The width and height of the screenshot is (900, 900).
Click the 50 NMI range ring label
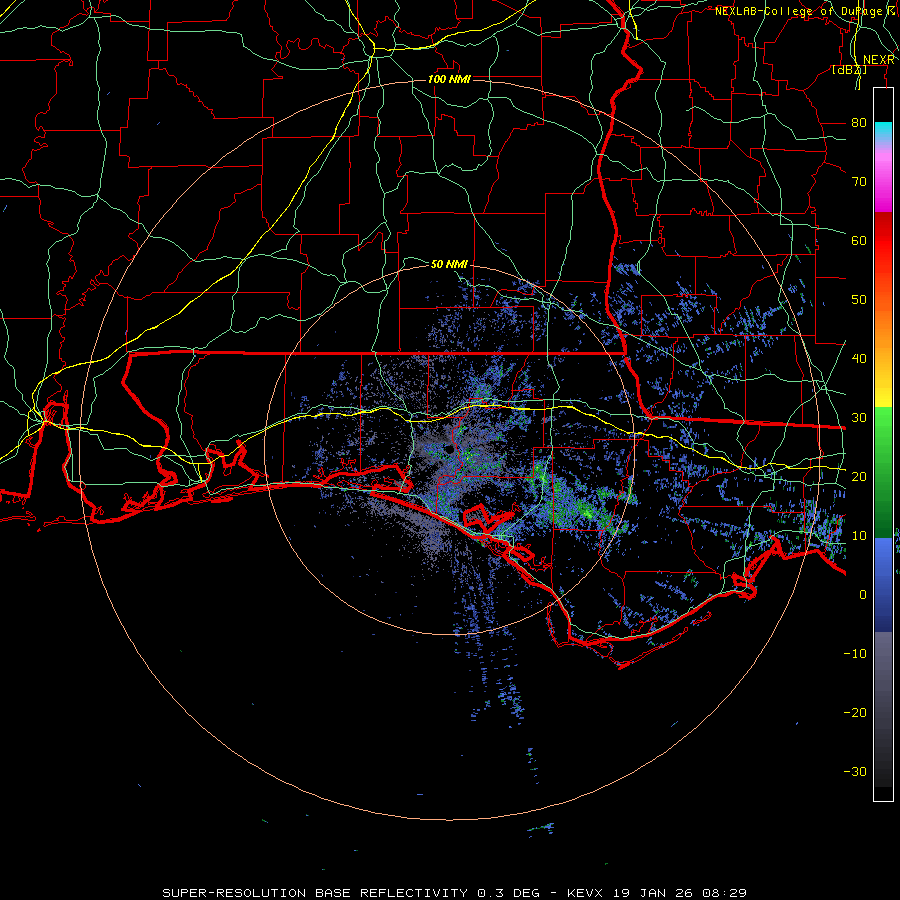[449, 264]
